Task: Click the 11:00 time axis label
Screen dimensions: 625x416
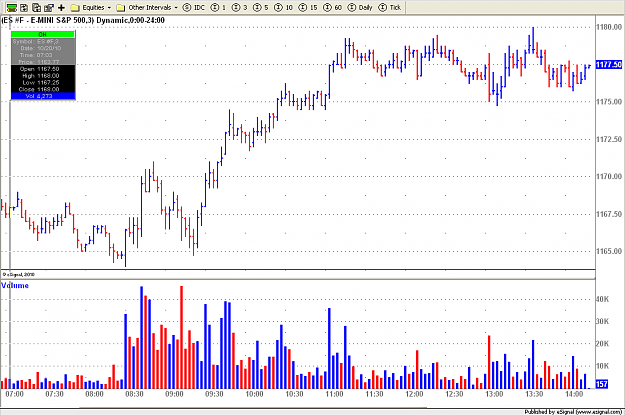Action: click(334, 394)
